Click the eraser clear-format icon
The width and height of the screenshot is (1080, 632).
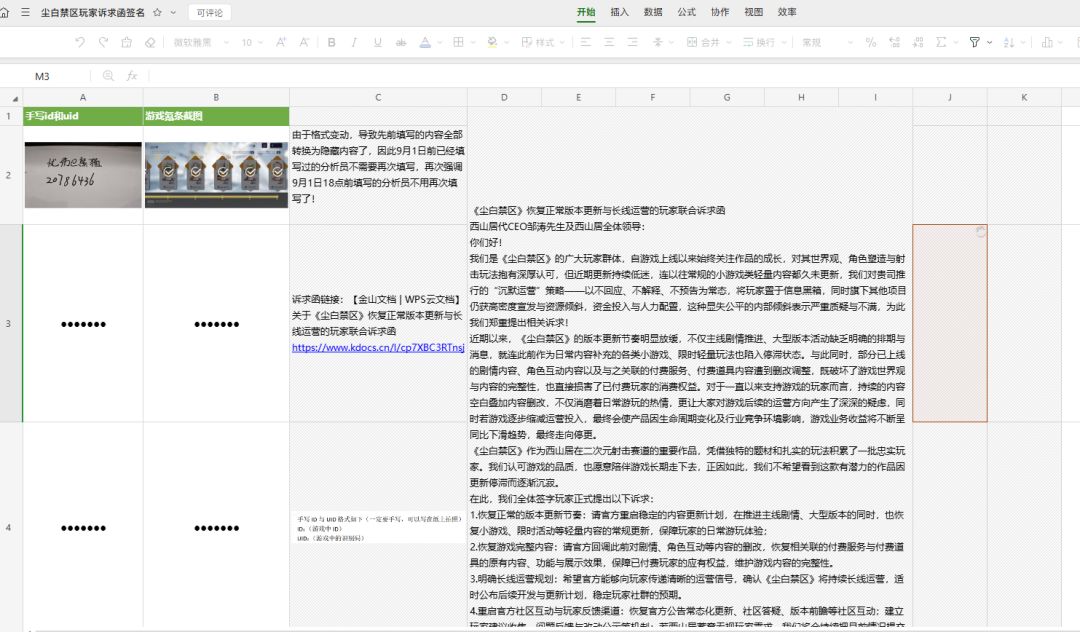pos(150,43)
